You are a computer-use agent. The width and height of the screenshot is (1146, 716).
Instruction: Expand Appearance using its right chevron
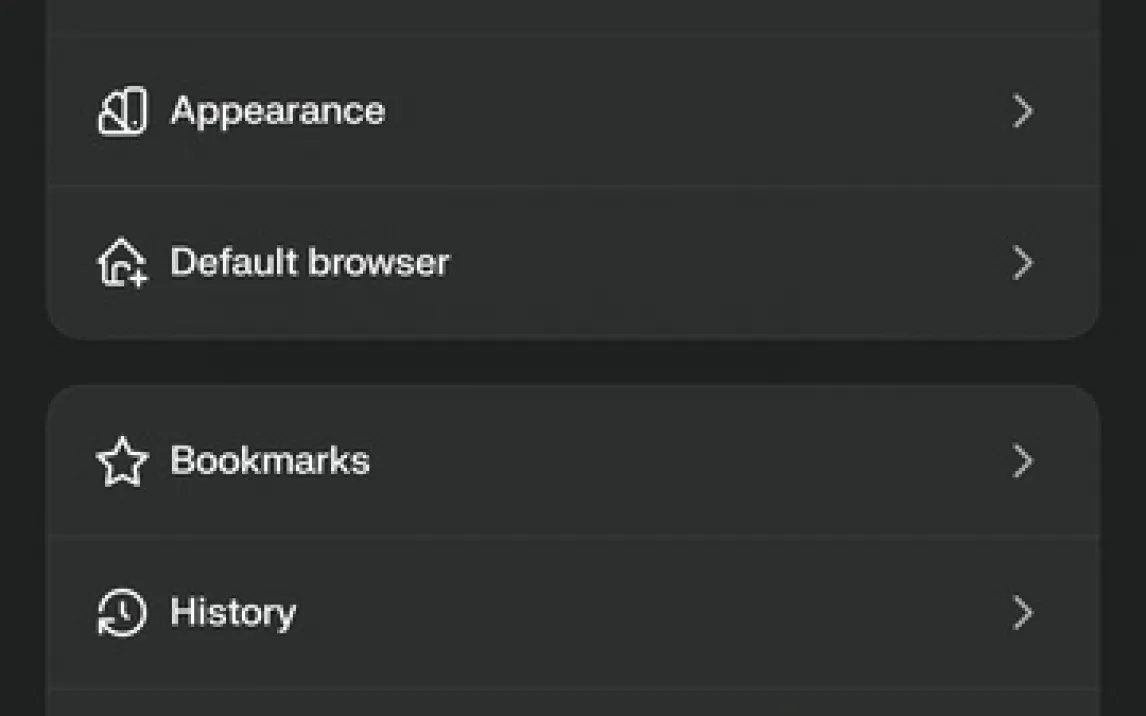[1022, 111]
